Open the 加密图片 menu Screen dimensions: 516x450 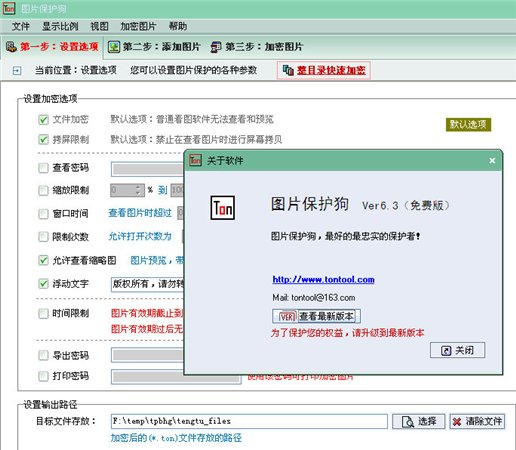tap(138, 26)
